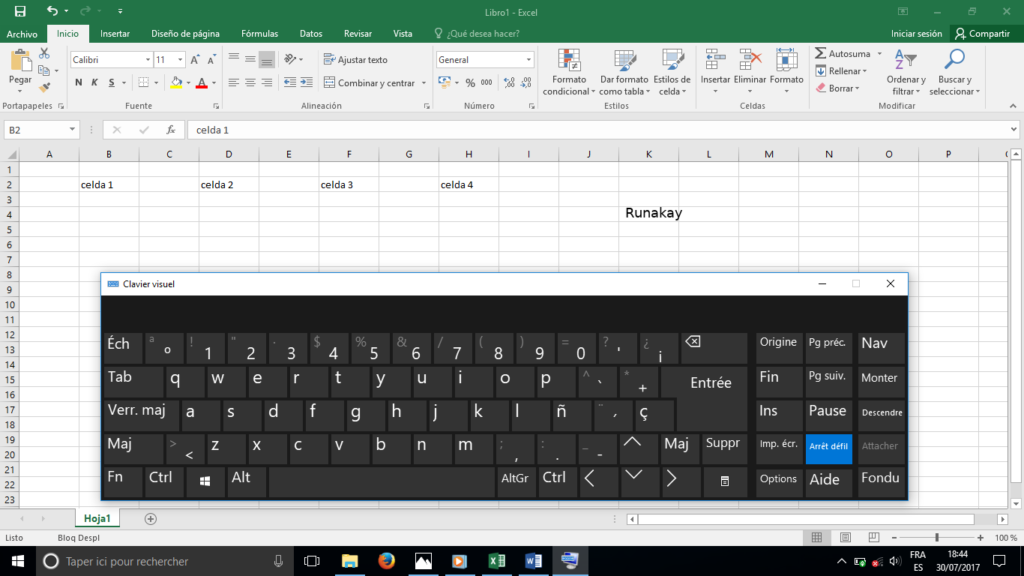
Task: Toggle italic K formatting
Action: [95, 83]
